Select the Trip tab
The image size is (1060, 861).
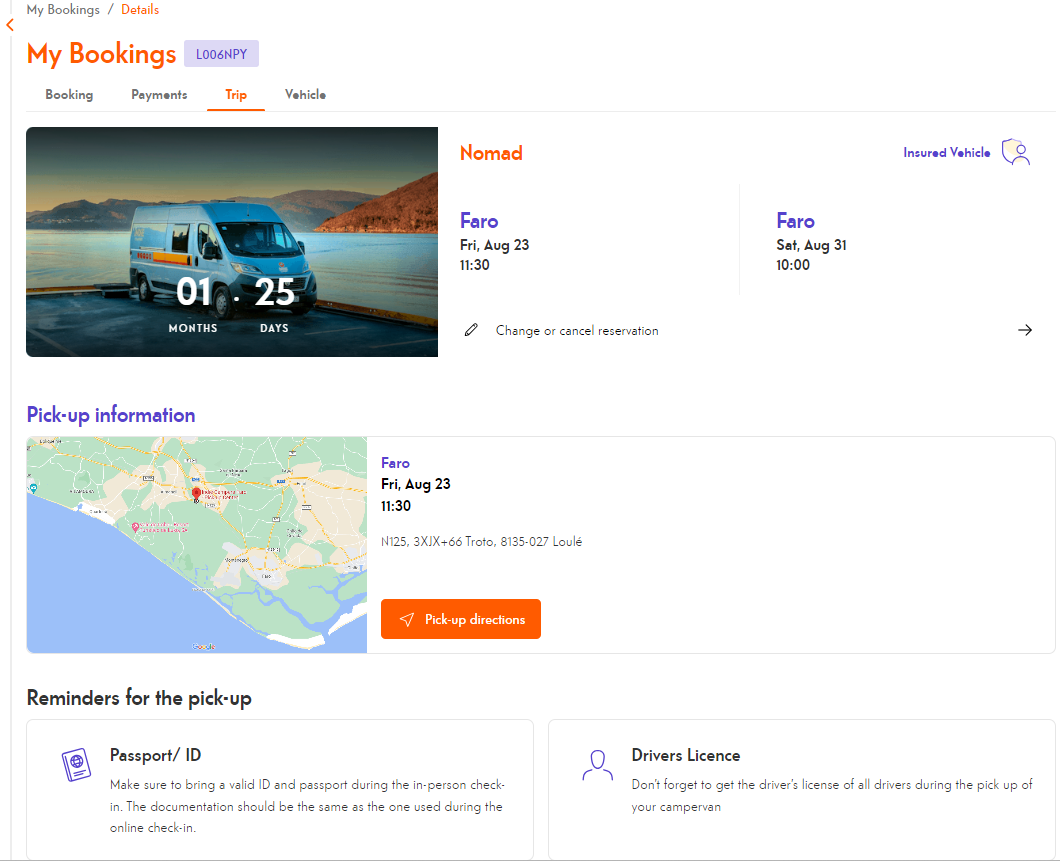(x=236, y=95)
